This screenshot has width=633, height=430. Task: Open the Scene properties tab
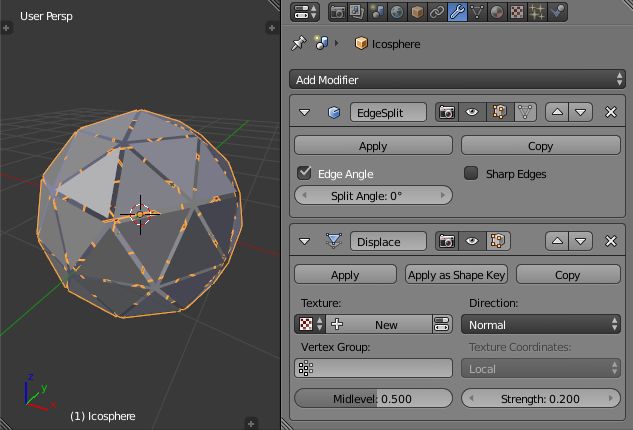pos(377,12)
